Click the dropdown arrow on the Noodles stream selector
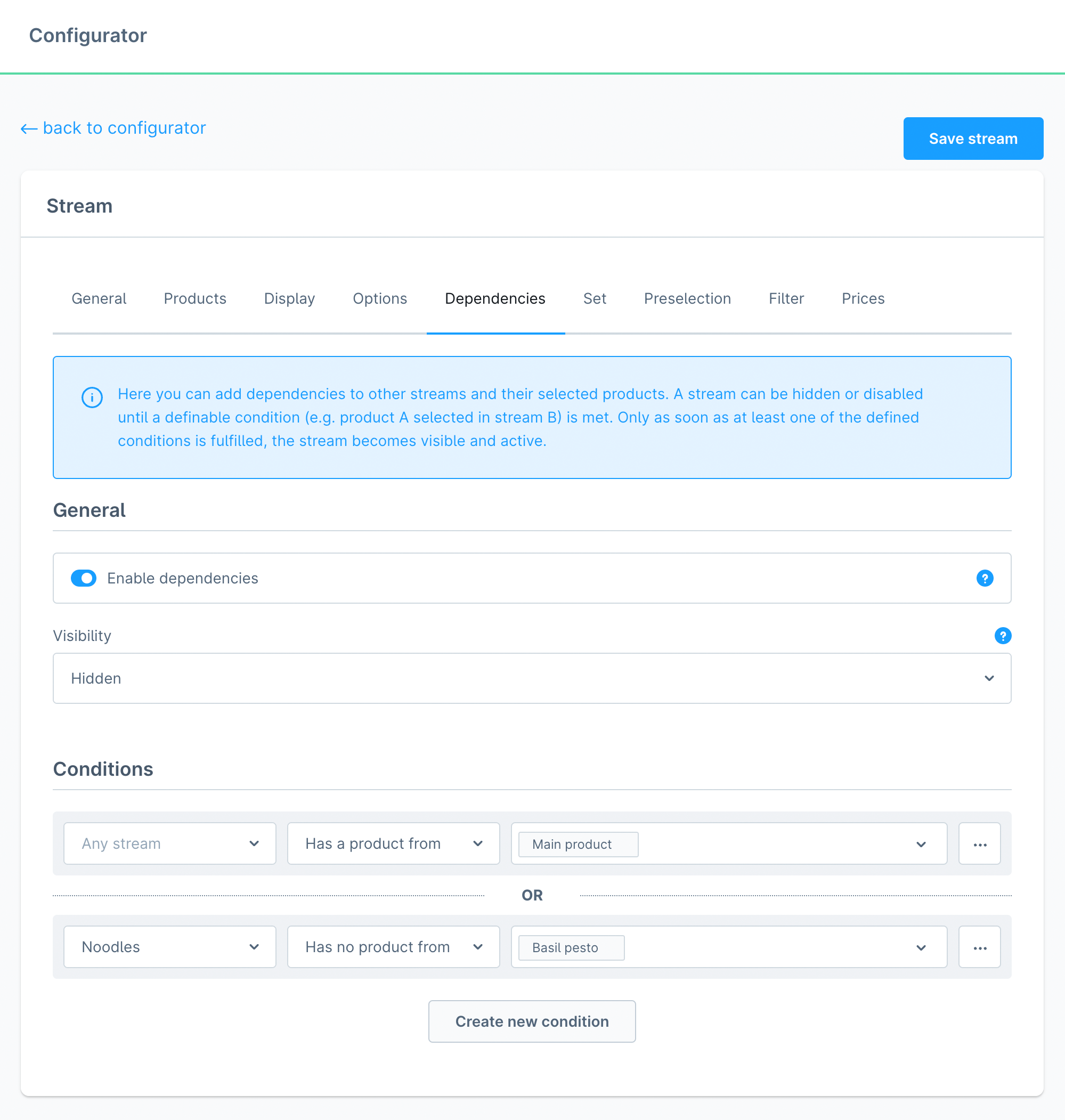Screen dimensions: 1065x1120 (254, 947)
